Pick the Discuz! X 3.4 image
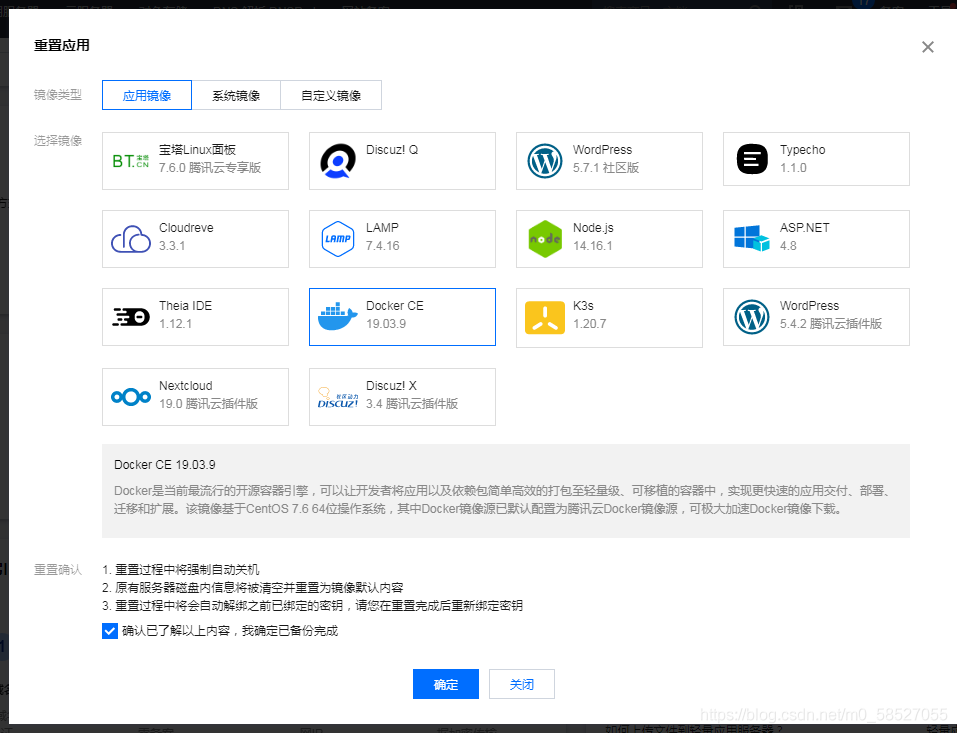The width and height of the screenshot is (957, 733). pyautogui.click(x=402, y=396)
